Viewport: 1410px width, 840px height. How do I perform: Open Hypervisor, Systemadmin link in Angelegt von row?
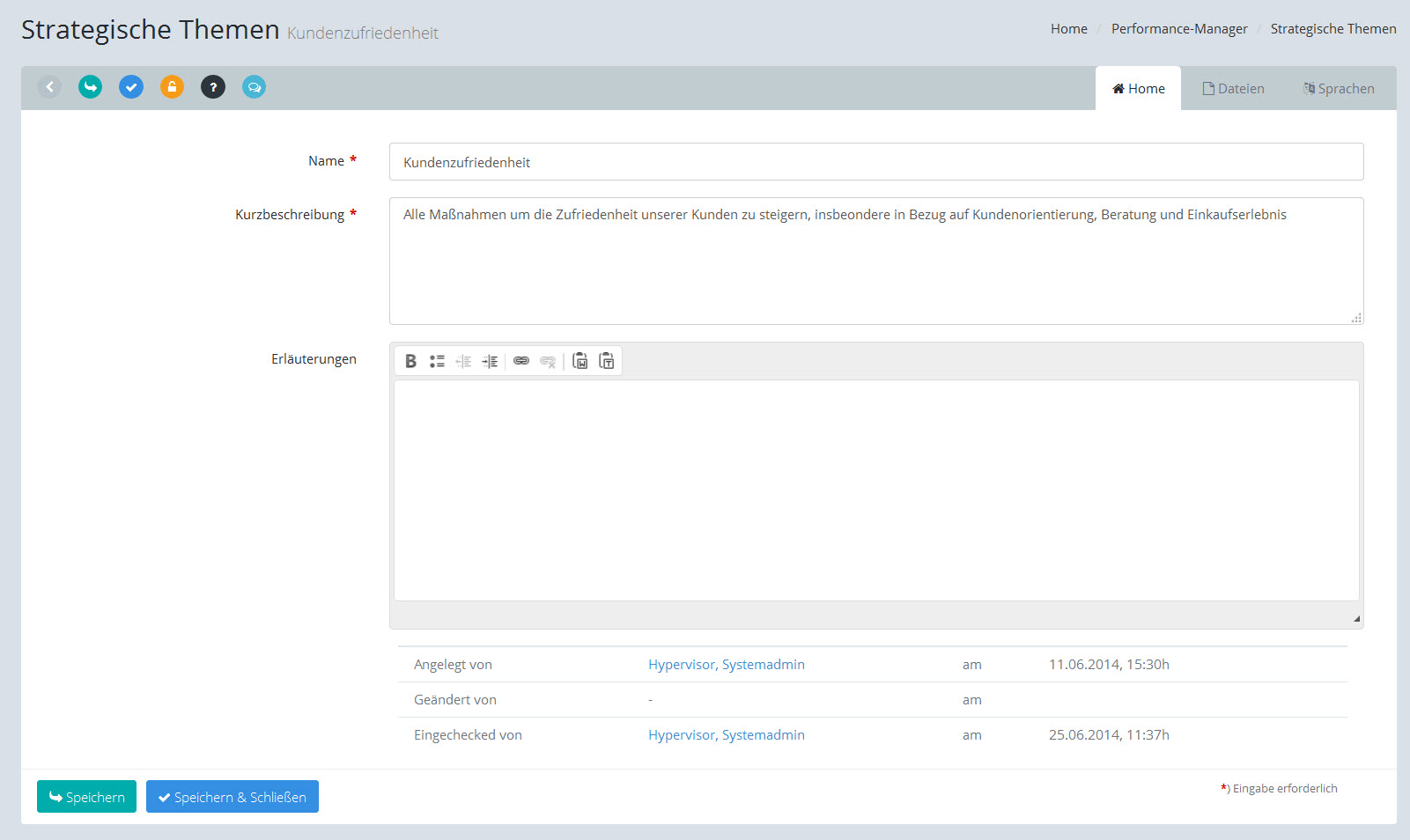tap(726, 665)
